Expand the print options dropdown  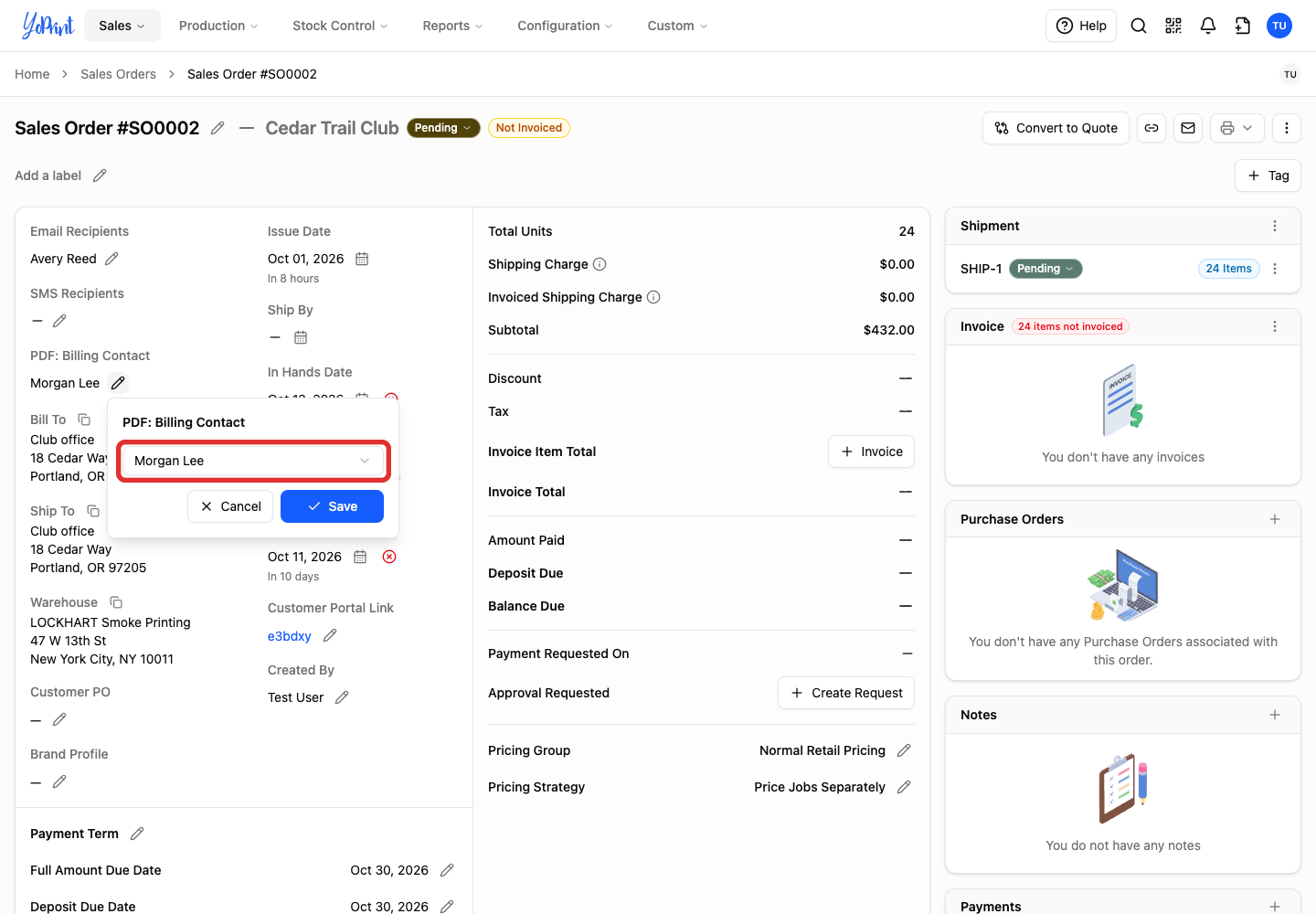(1237, 128)
